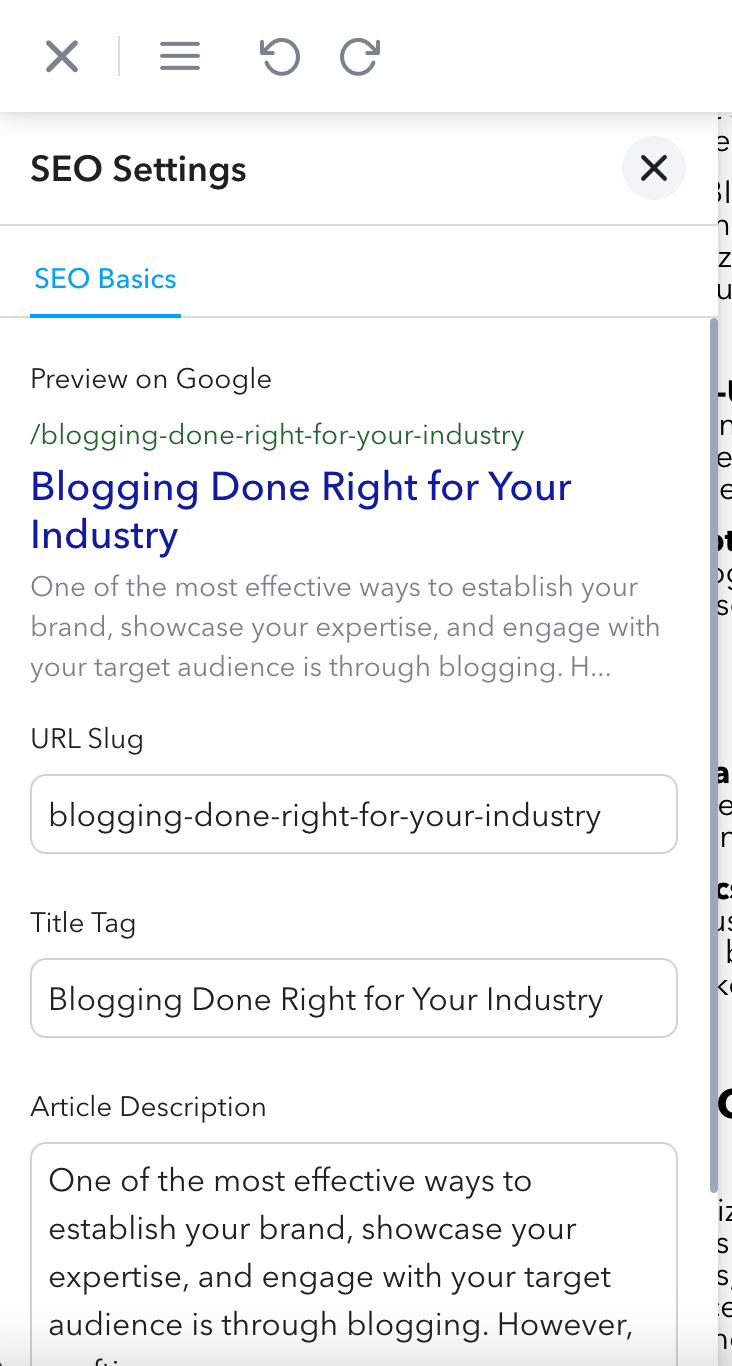Image resolution: width=732 pixels, height=1366 pixels.
Task: Click the undo icon to revert changes
Action: [279, 57]
